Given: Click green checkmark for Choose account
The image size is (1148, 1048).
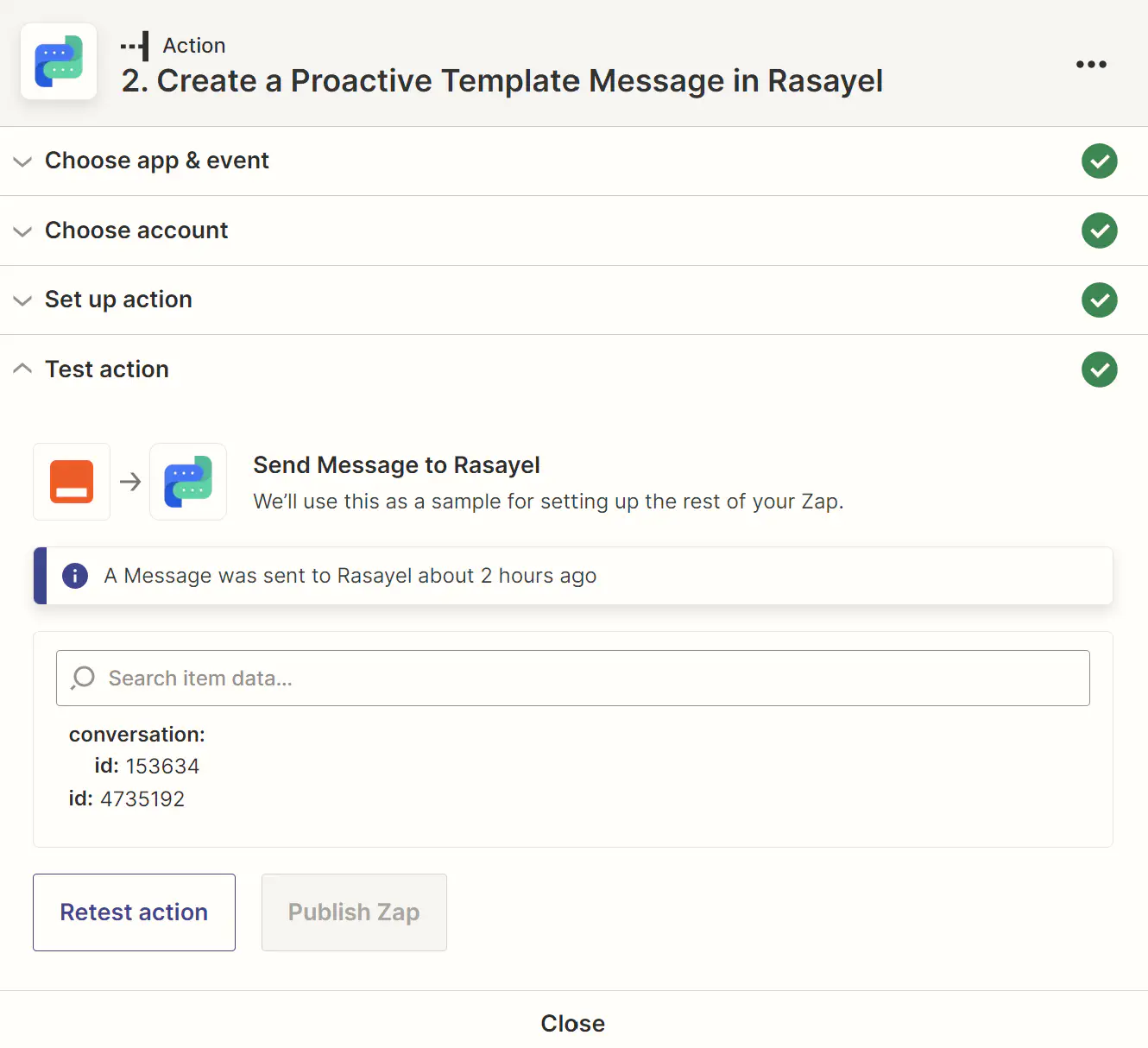Looking at the screenshot, I should (1099, 230).
